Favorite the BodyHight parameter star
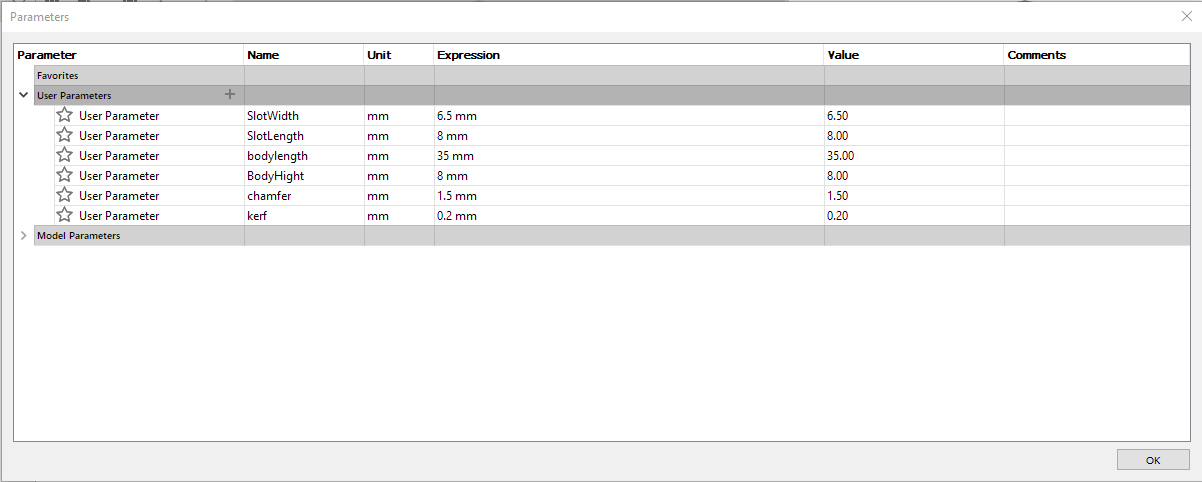 (65, 175)
